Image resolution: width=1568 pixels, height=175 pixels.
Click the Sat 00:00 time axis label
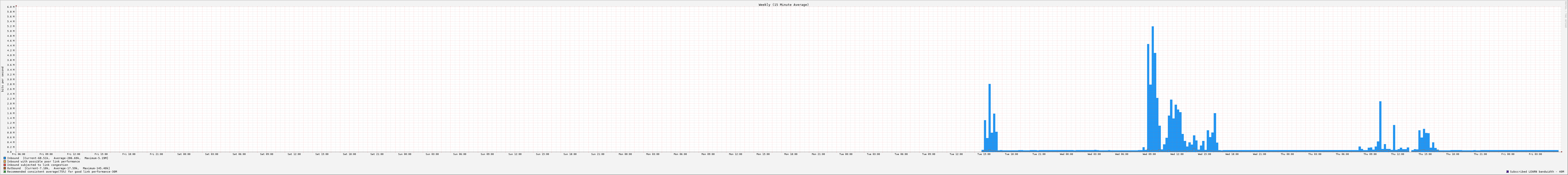coord(184,154)
